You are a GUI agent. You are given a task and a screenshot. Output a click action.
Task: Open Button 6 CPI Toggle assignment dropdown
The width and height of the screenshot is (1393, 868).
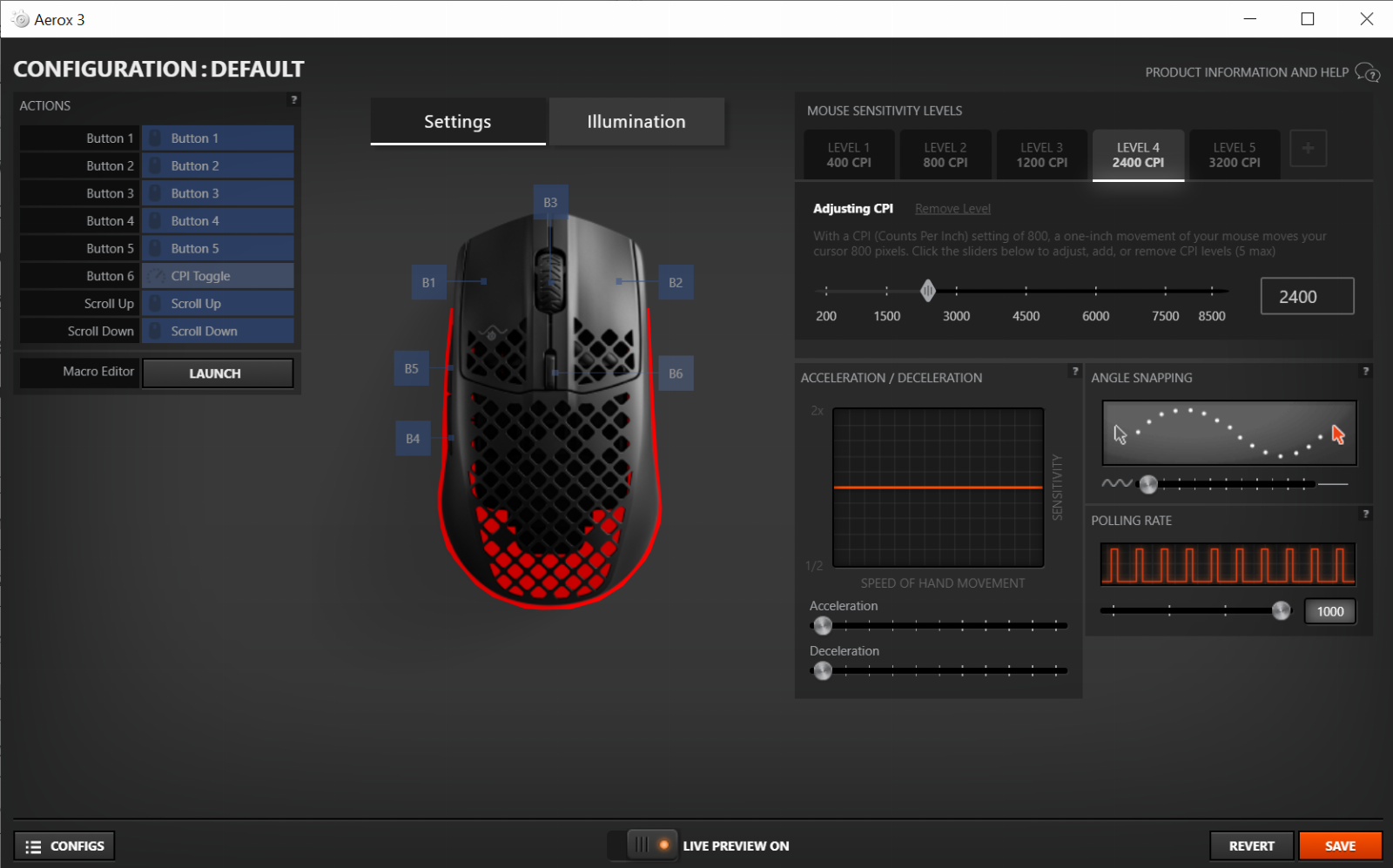pos(218,276)
